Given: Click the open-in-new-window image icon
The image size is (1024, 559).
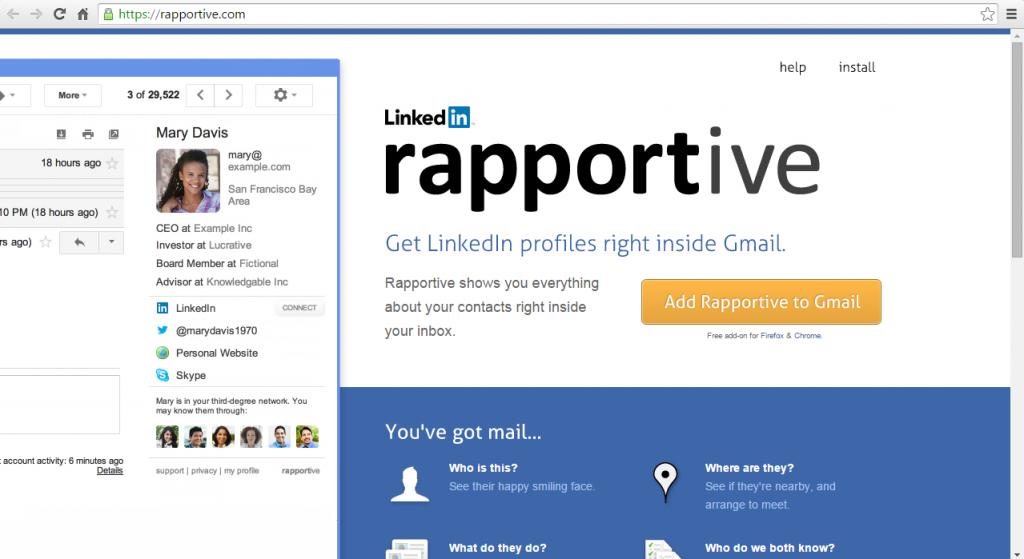Looking at the screenshot, I should [114, 134].
